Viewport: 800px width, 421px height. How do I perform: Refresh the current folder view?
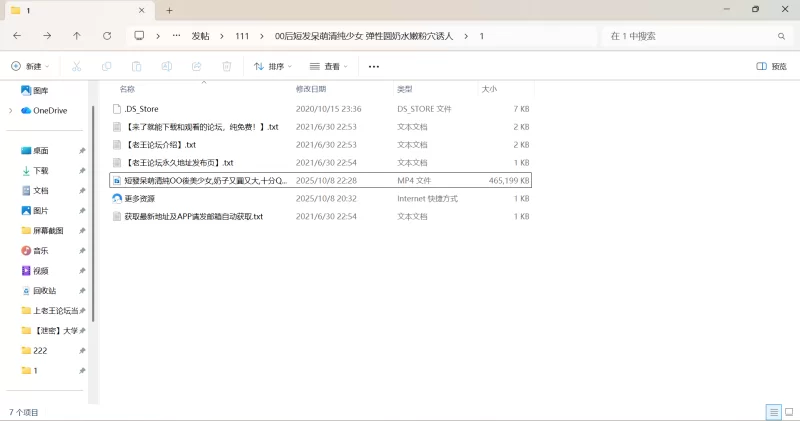tap(107, 36)
